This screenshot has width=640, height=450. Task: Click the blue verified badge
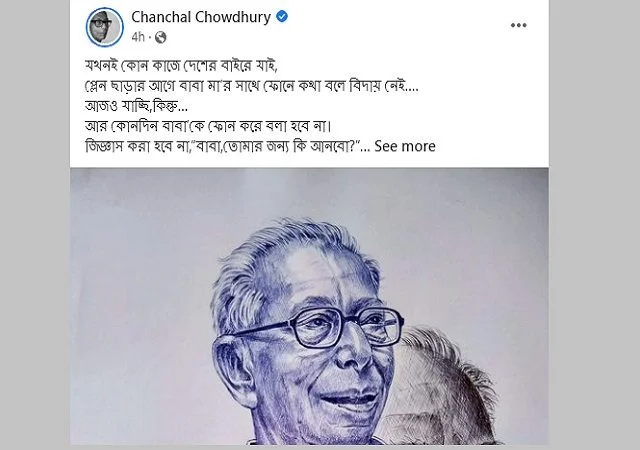[282, 17]
